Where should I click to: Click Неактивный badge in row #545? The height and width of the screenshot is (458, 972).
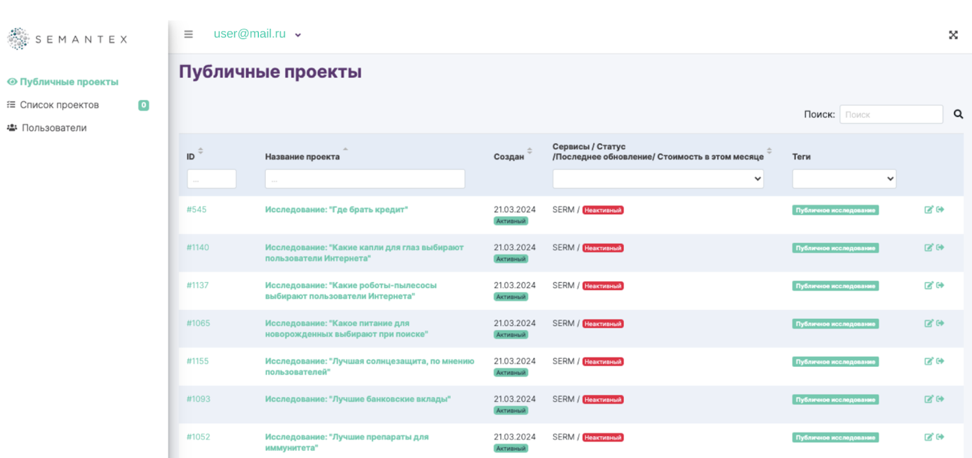click(603, 210)
